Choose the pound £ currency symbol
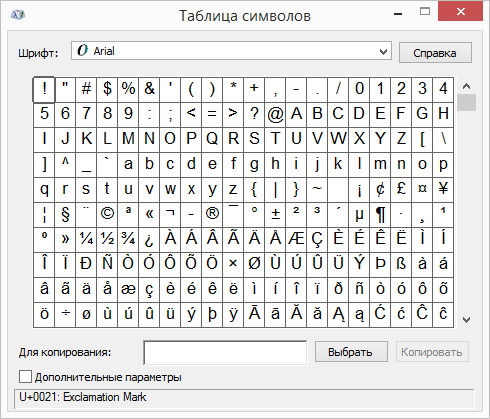490x419 pixels. [x=401, y=189]
